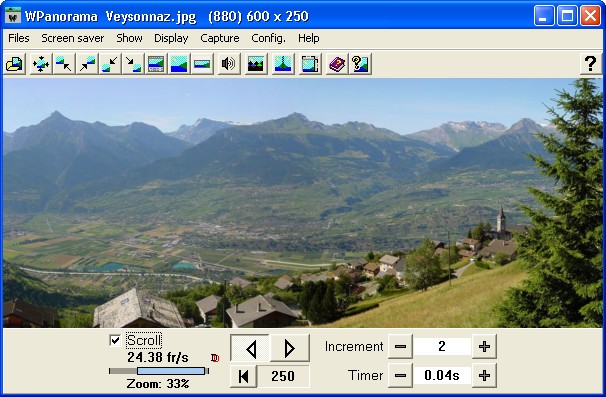Click the panorama image view area
This screenshot has height=397, width=606.
click(x=303, y=203)
